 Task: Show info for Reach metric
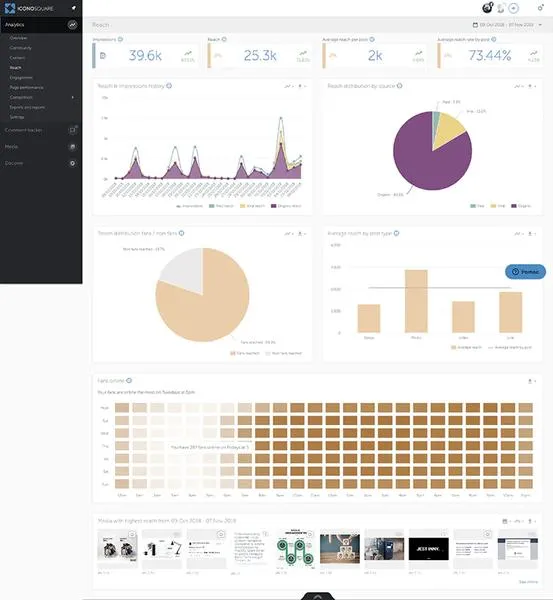tap(224, 39)
